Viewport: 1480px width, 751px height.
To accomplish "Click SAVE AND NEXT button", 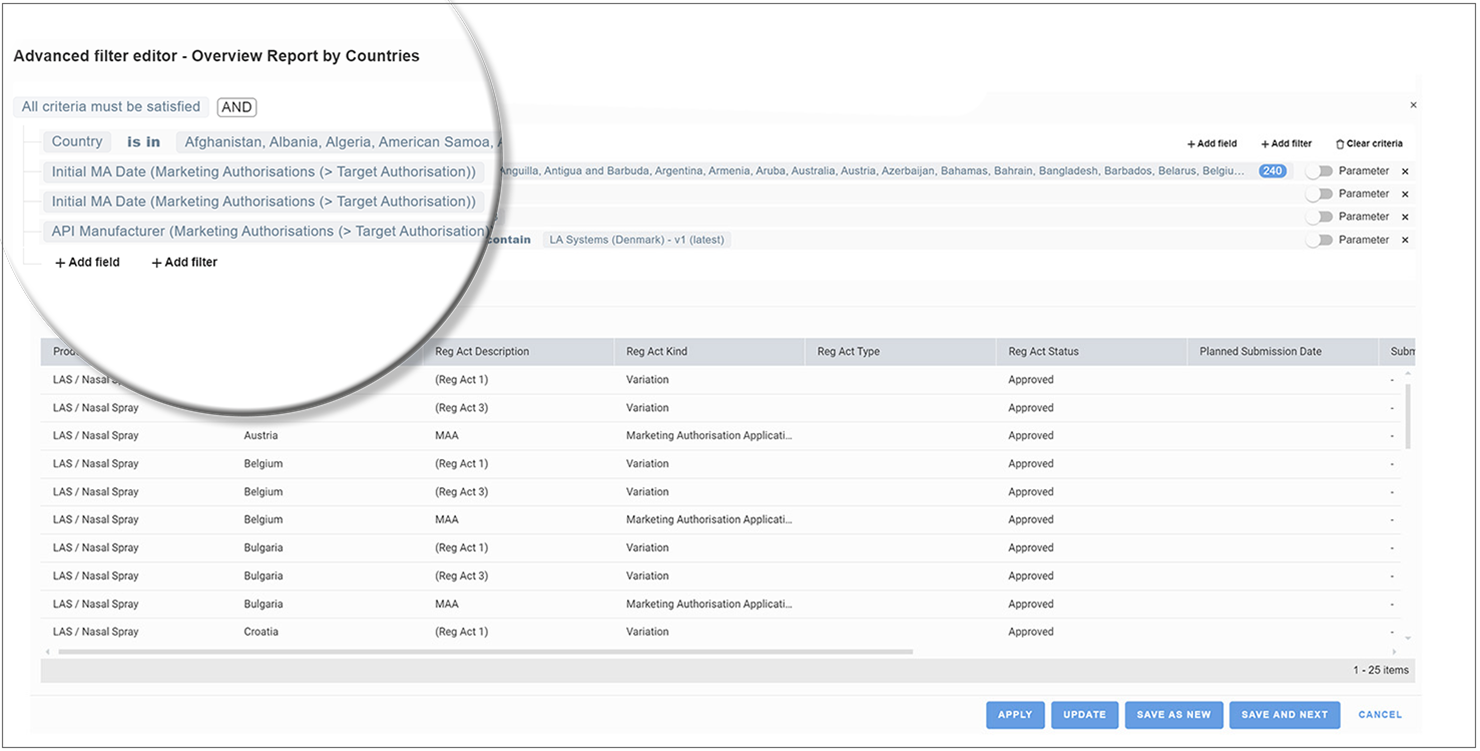I will pyautogui.click(x=1284, y=715).
